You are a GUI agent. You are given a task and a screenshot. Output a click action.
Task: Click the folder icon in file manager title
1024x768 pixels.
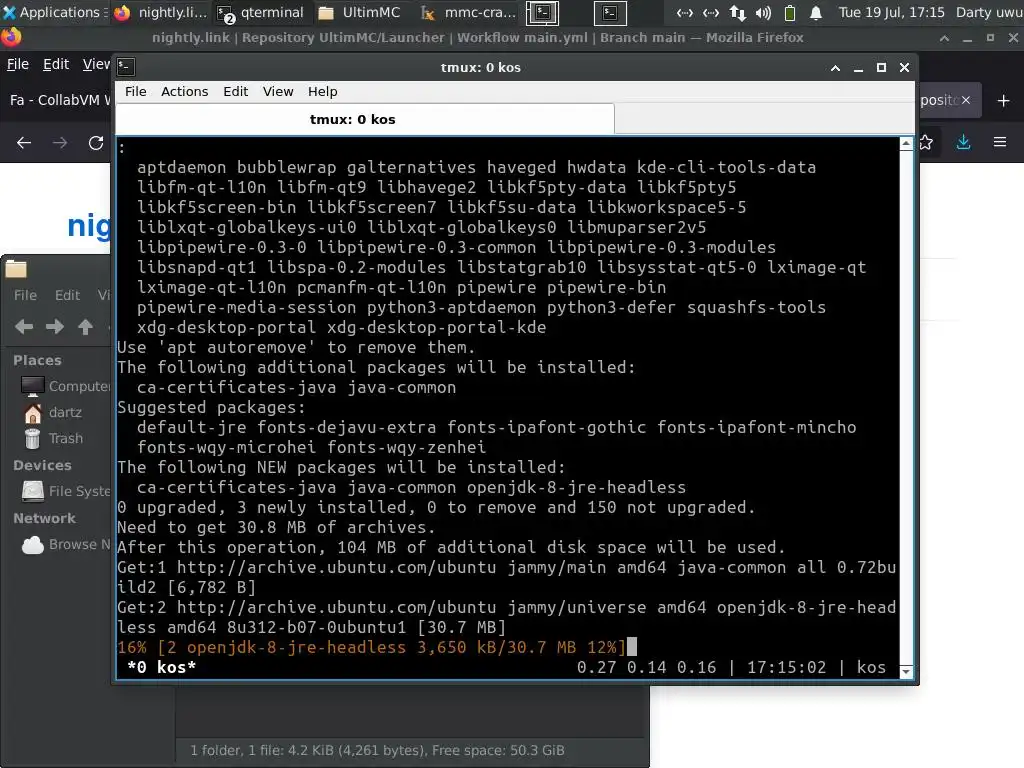pyautogui.click(x=16, y=269)
